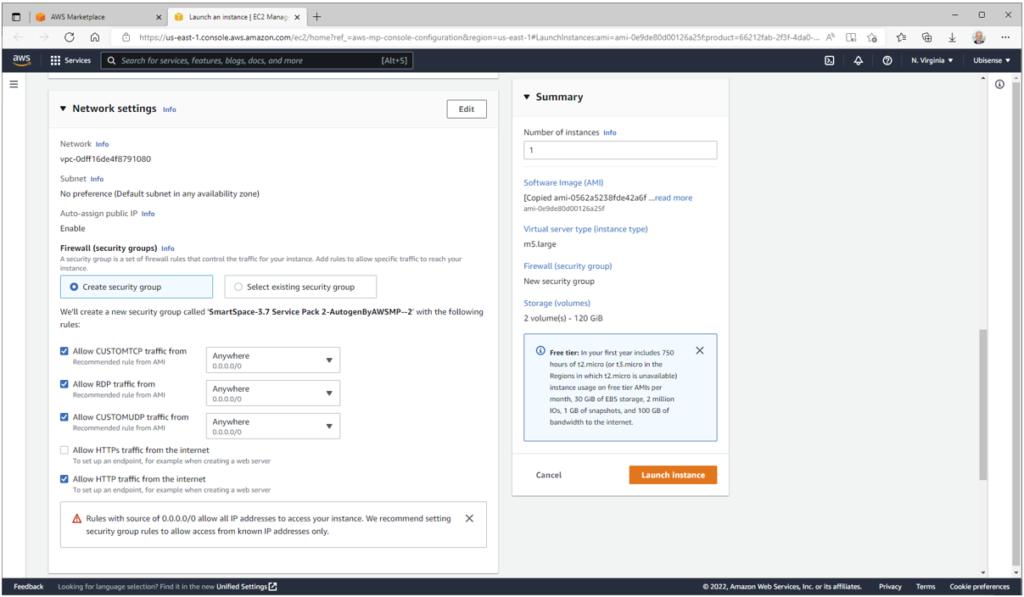Viewport: 1024px width, 597px height.
Task: Open Firewall (security group) summary link
Action: 568,266
